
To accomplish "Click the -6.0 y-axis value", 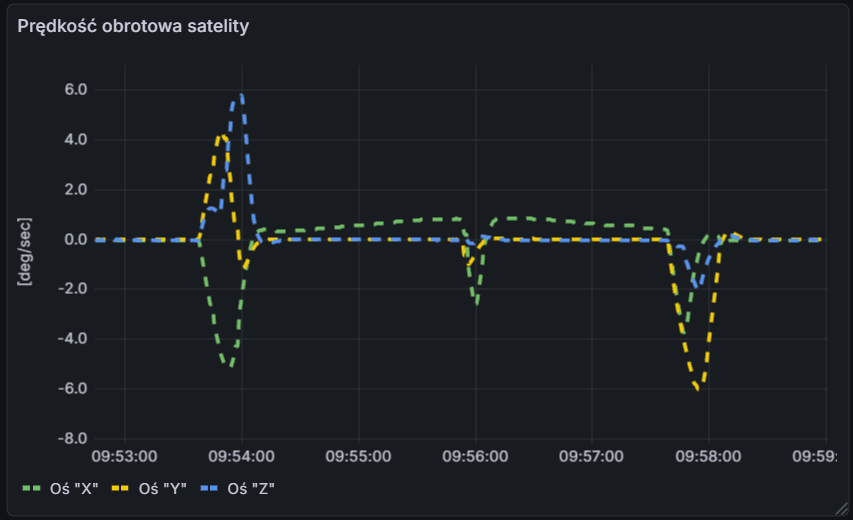I will coord(73,389).
